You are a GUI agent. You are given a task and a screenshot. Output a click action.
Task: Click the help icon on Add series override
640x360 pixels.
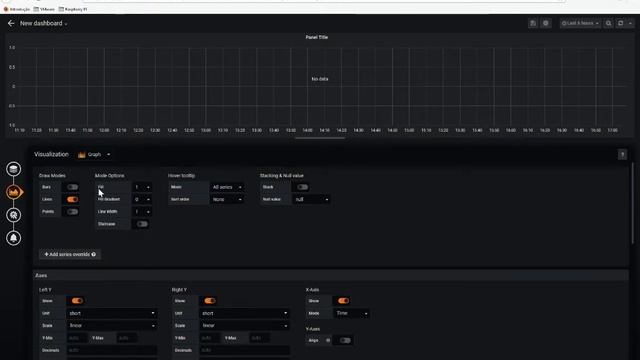pyautogui.click(x=93, y=254)
